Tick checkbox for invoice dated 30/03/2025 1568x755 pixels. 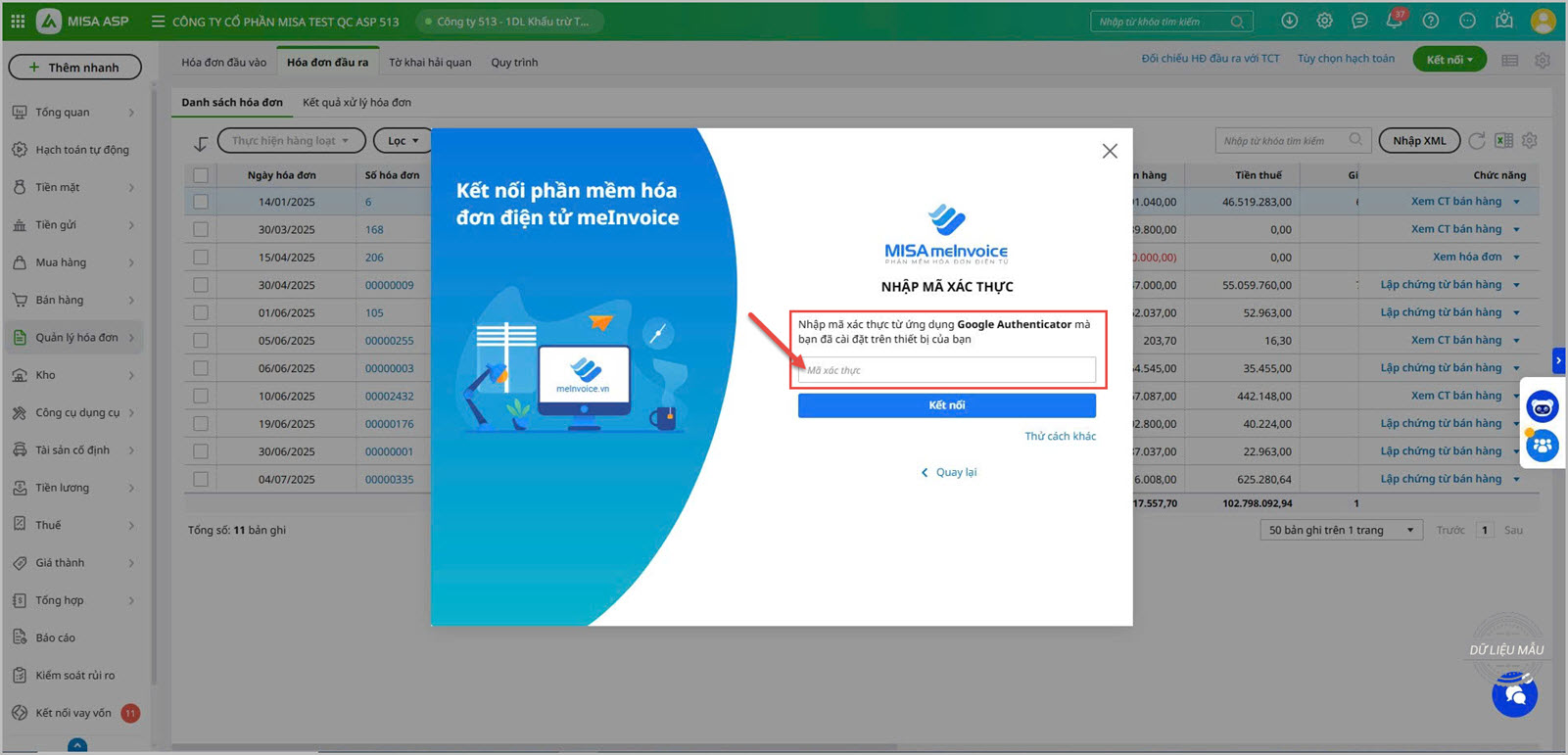pyautogui.click(x=201, y=229)
